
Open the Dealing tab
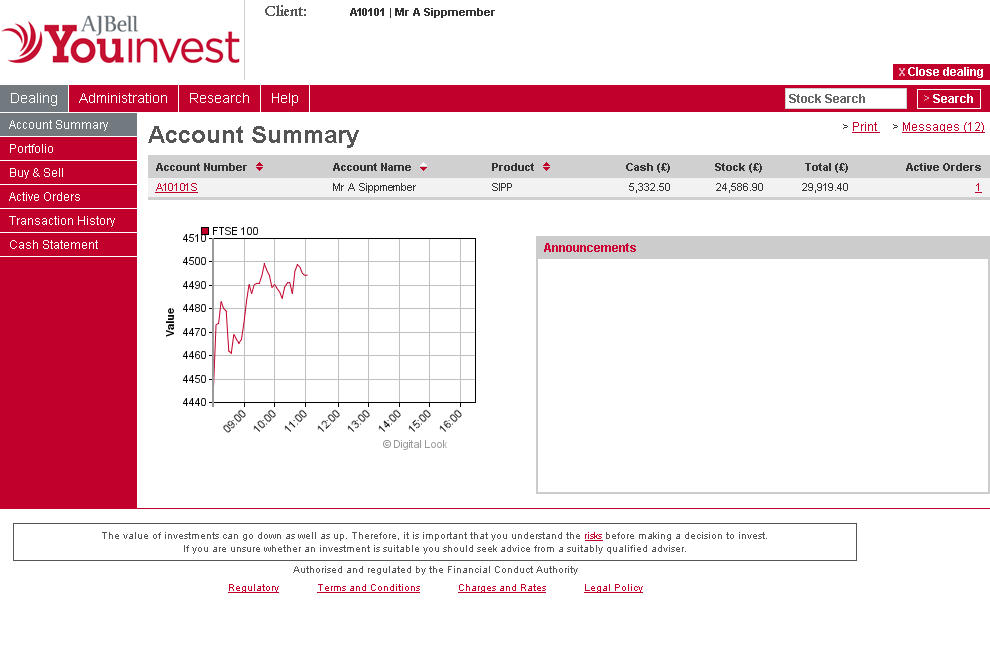coord(34,98)
